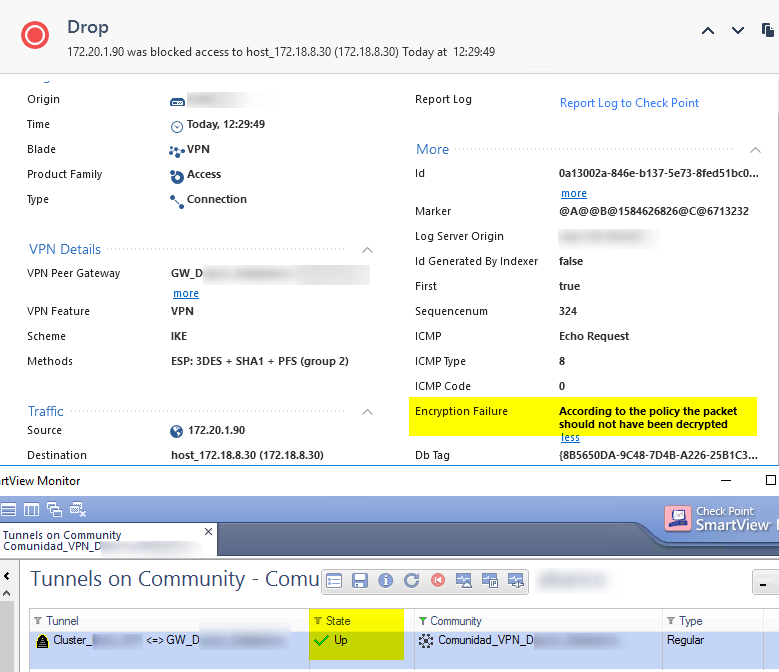Click the red stop icon in toolbar
This screenshot has height=672, width=779.
click(x=437, y=580)
